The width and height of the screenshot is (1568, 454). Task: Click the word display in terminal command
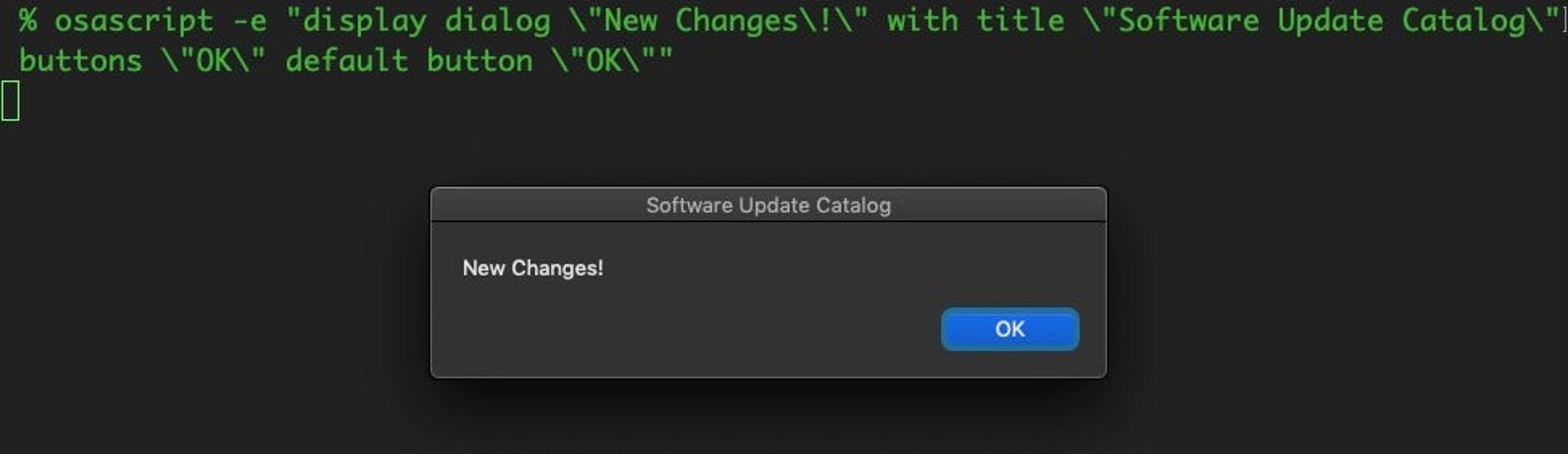point(364,21)
